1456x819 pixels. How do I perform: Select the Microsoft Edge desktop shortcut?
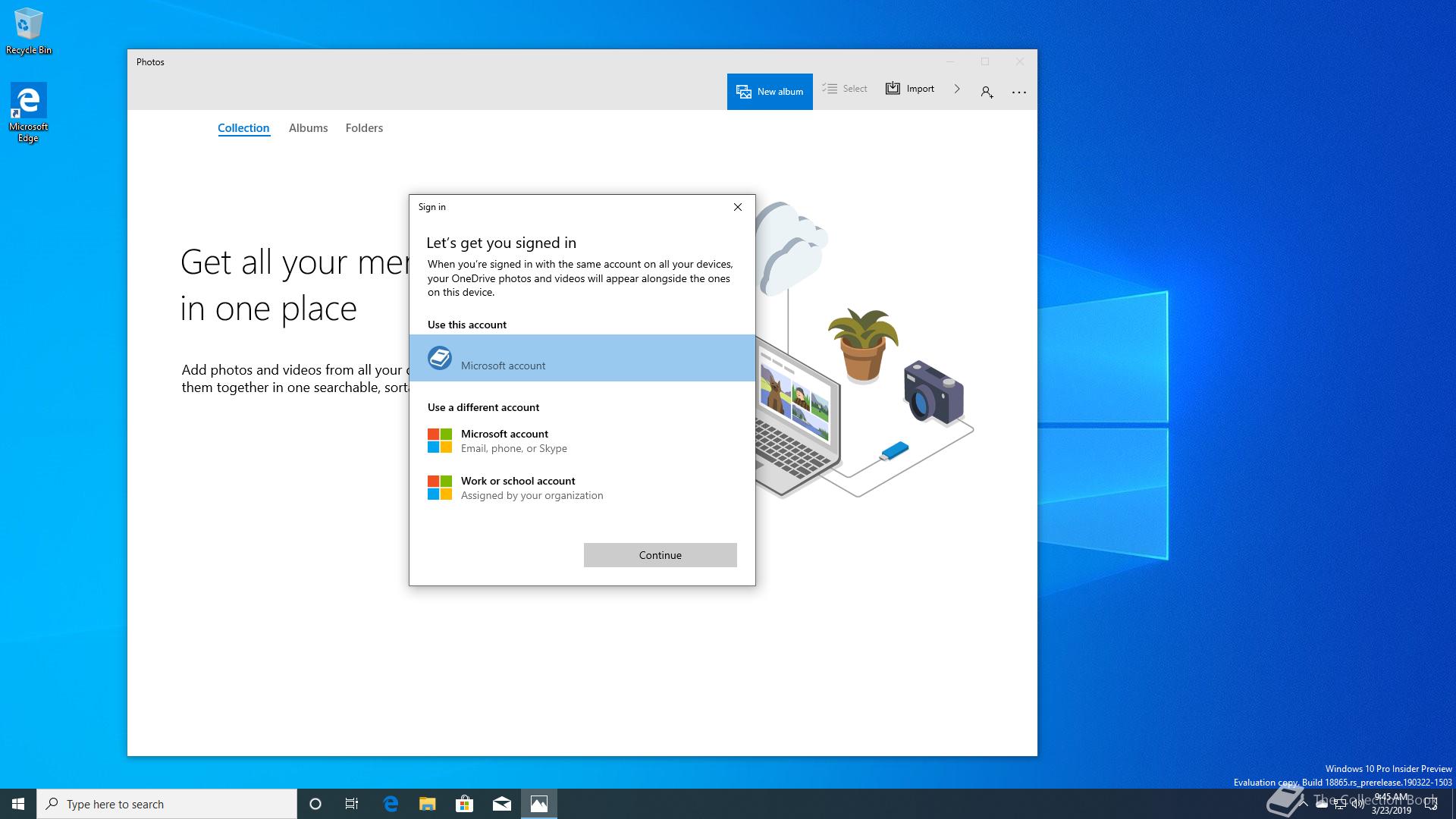click(29, 112)
